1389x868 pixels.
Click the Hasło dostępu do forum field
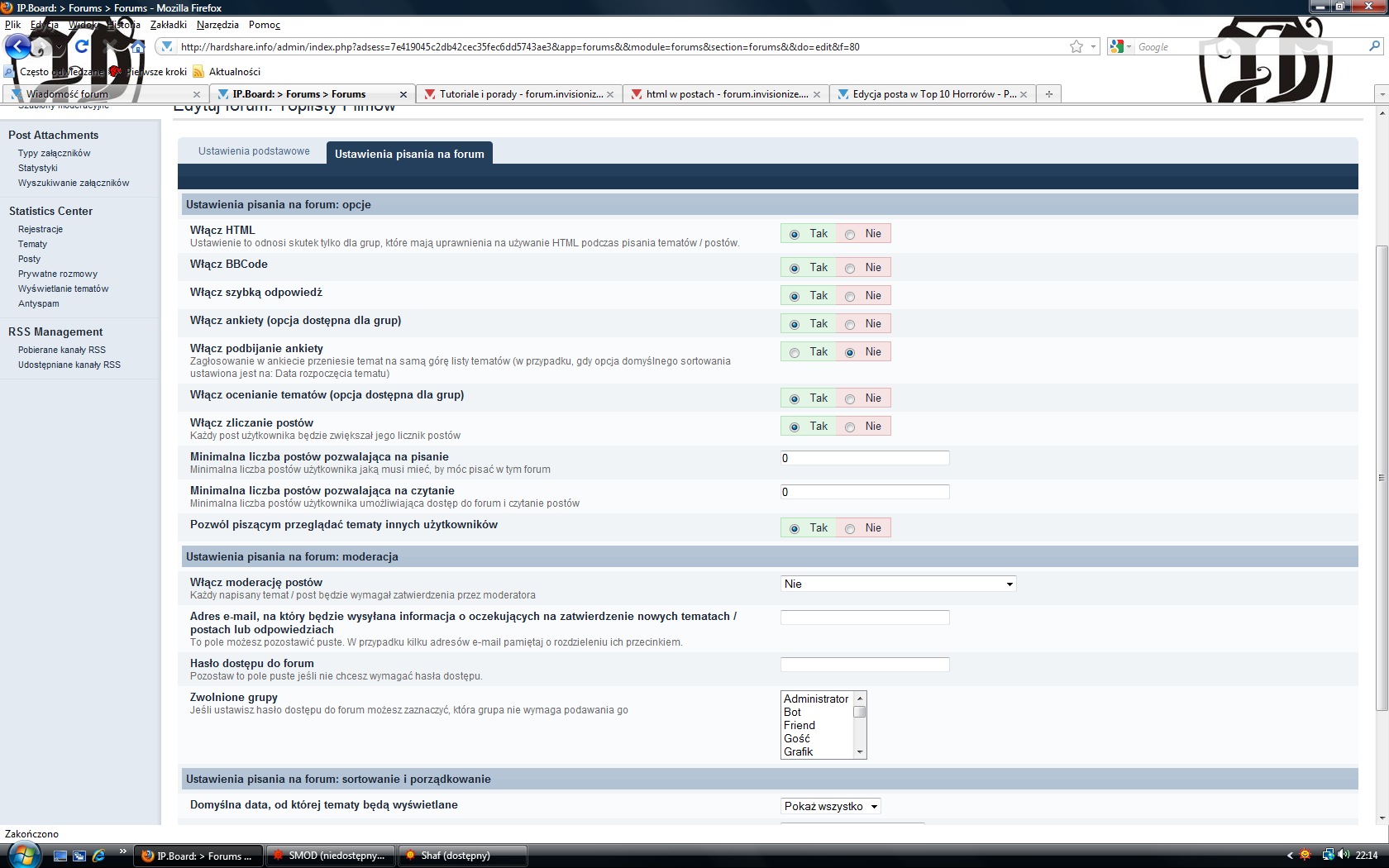865,665
